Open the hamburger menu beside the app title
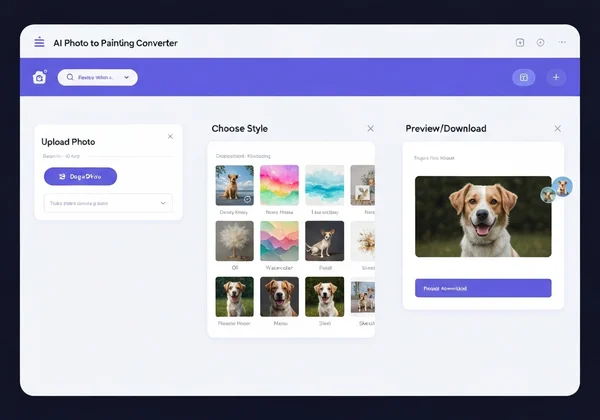 click(39, 42)
